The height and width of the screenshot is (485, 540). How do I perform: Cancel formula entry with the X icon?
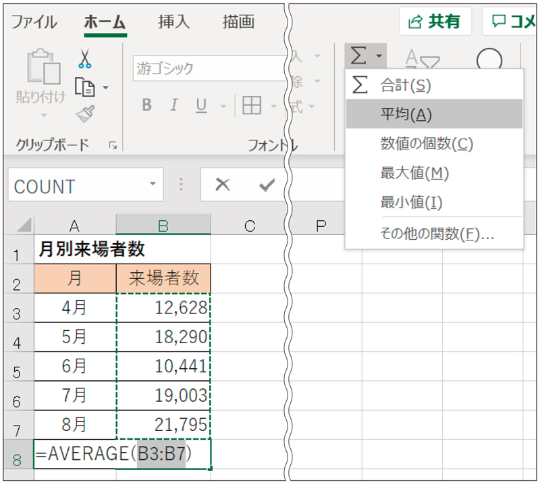(x=222, y=185)
